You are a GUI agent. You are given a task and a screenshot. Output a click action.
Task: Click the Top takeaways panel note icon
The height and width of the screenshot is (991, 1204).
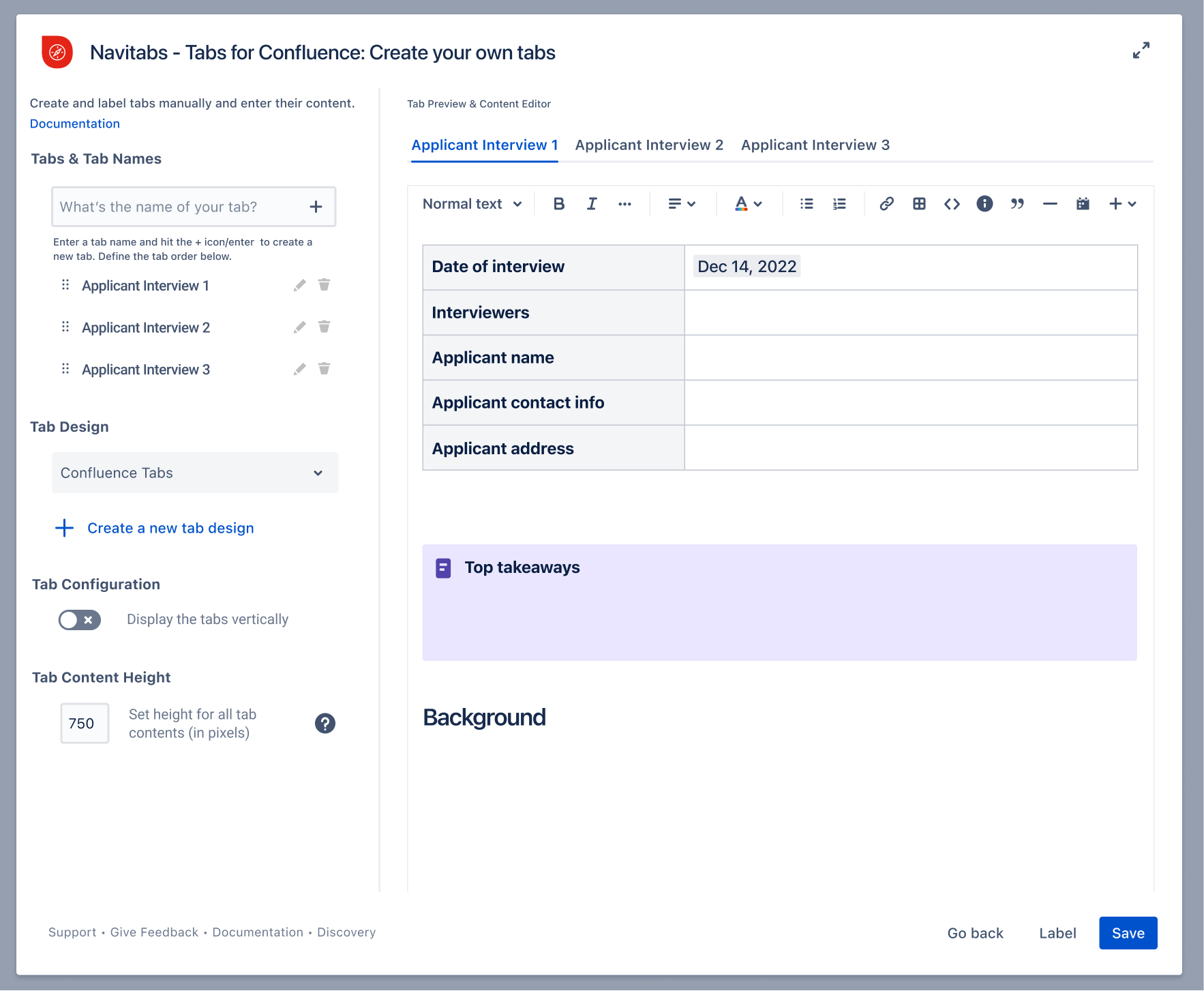[x=443, y=568]
